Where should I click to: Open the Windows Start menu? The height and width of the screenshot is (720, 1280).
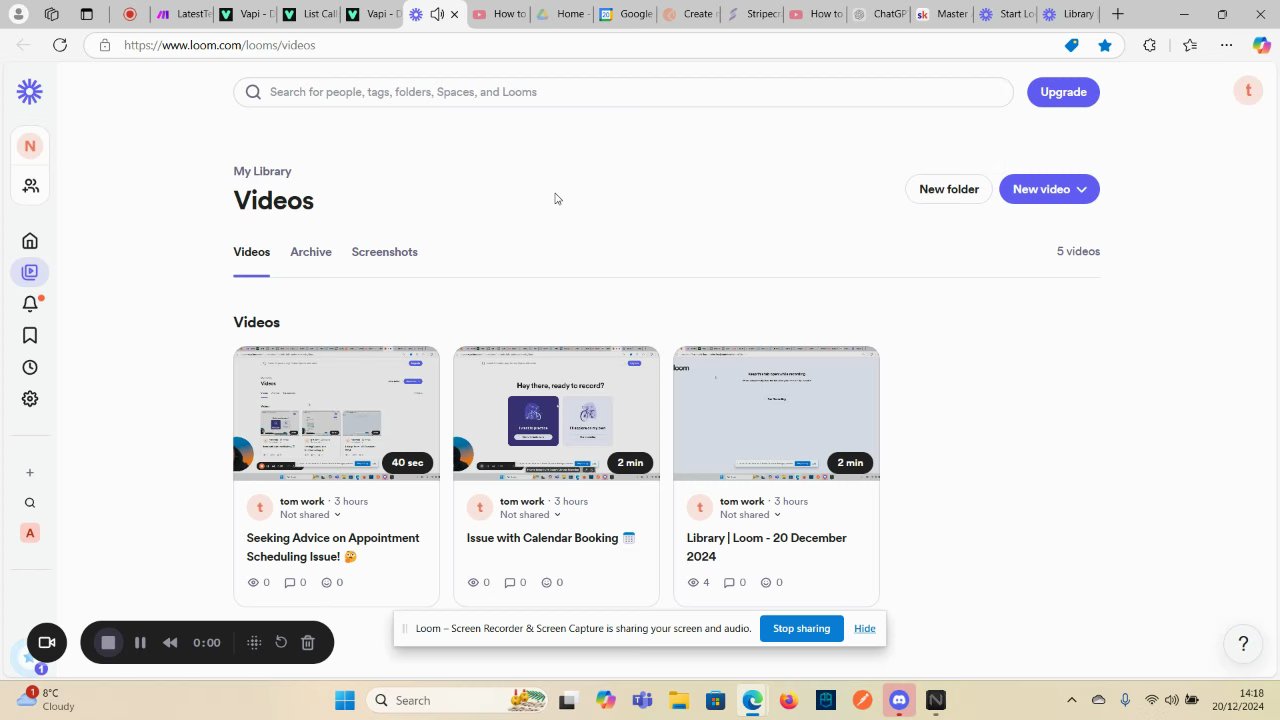point(345,700)
